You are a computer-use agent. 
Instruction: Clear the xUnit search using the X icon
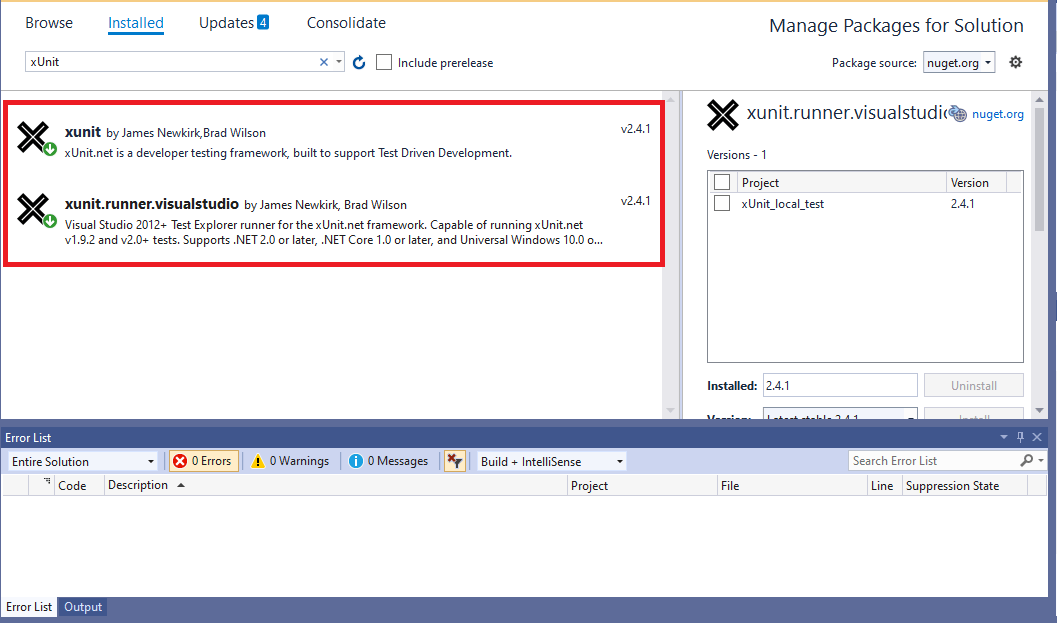coord(323,61)
